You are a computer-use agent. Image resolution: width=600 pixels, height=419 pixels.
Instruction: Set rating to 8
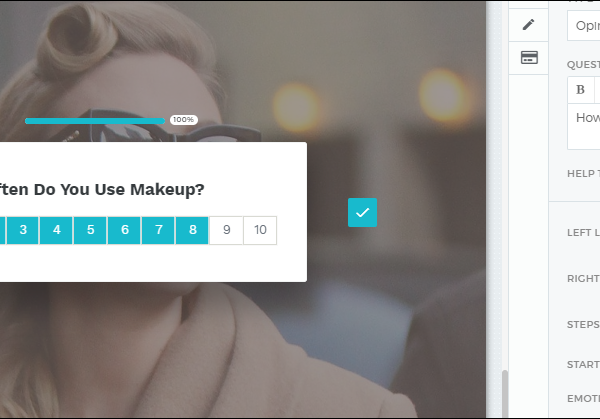coord(192,230)
